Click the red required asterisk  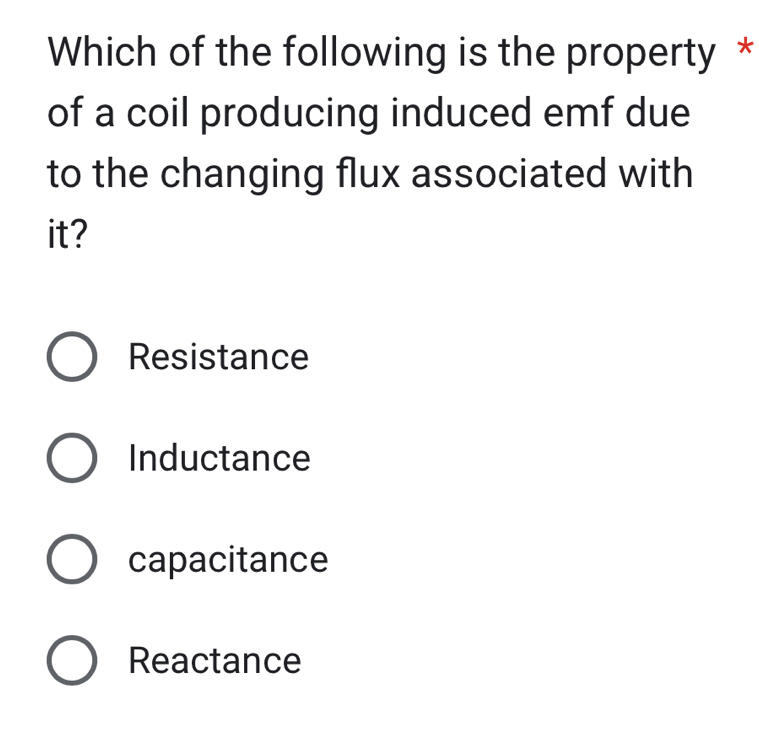[743, 49]
